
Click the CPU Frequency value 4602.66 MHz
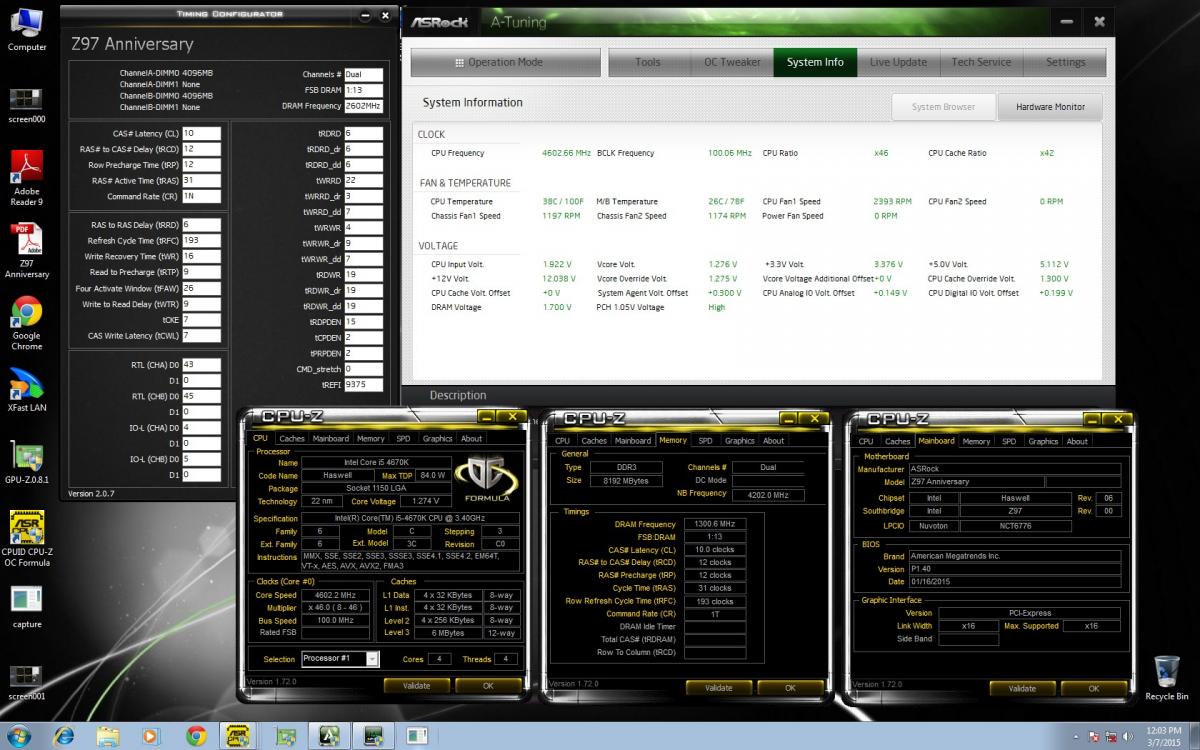click(x=567, y=153)
